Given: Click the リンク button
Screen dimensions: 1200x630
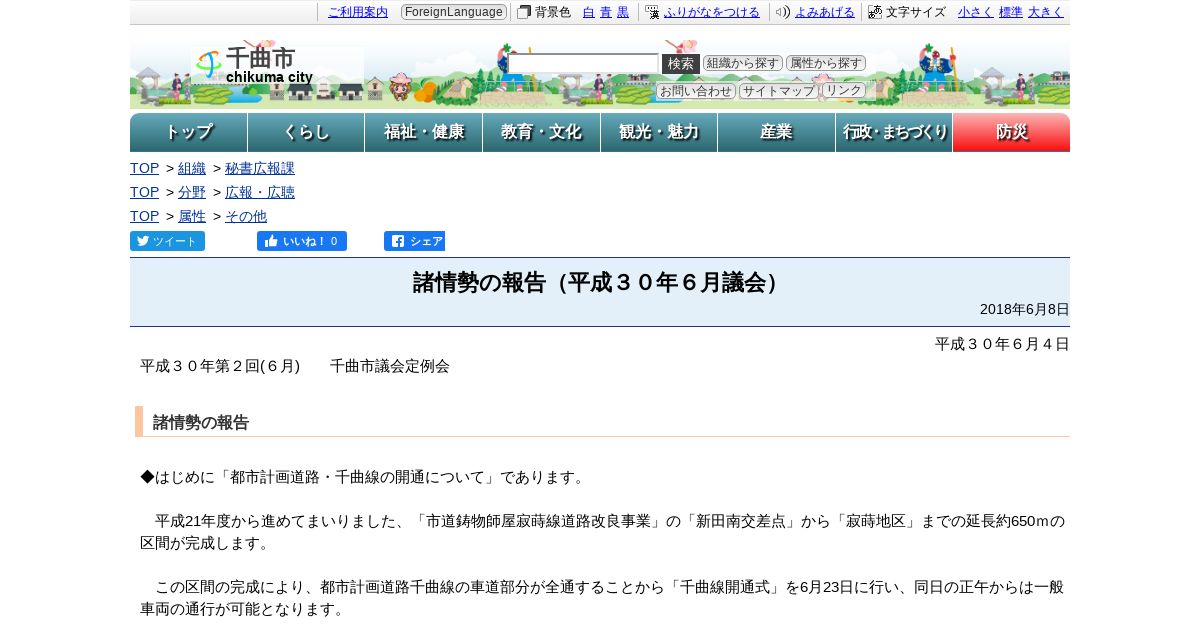Looking at the screenshot, I should click(x=844, y=91).
